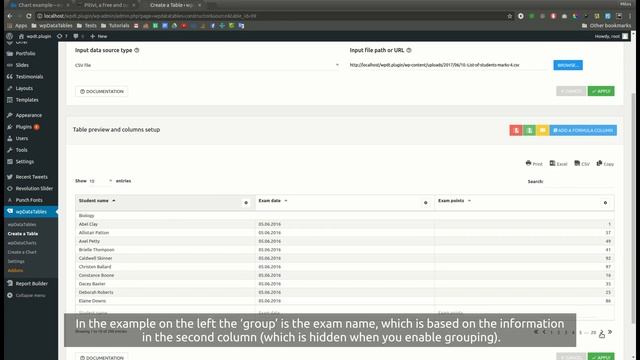Go back in browser history

10,16
